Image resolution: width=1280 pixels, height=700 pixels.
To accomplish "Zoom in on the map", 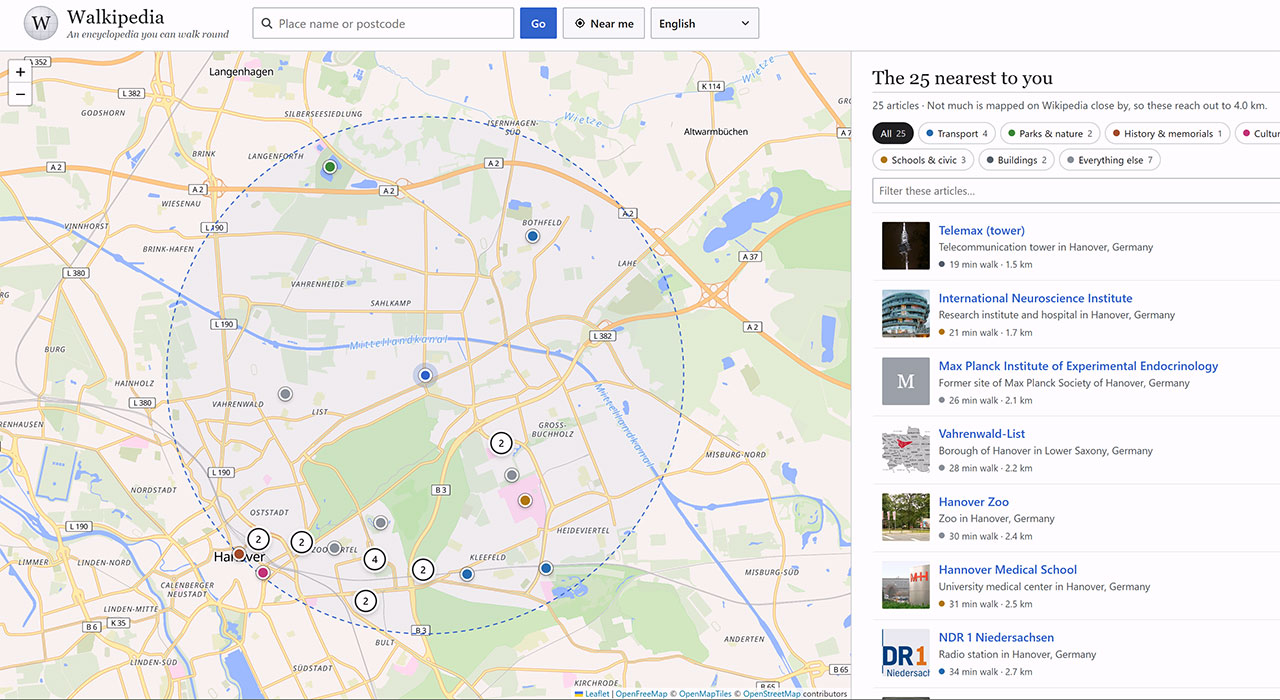I will pos(20,72).
